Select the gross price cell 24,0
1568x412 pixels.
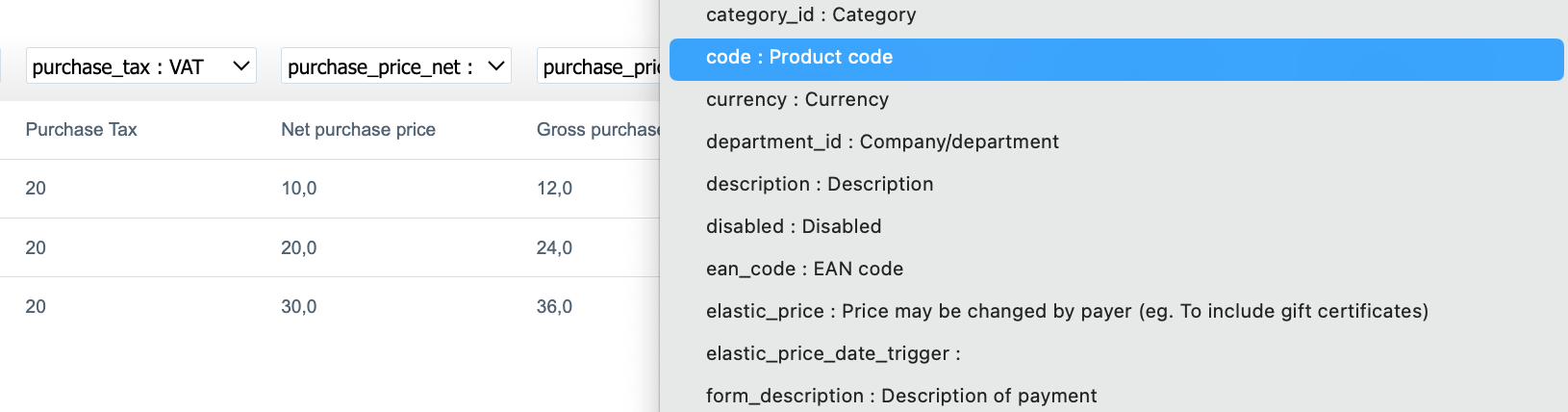click(x=554, y=248)
